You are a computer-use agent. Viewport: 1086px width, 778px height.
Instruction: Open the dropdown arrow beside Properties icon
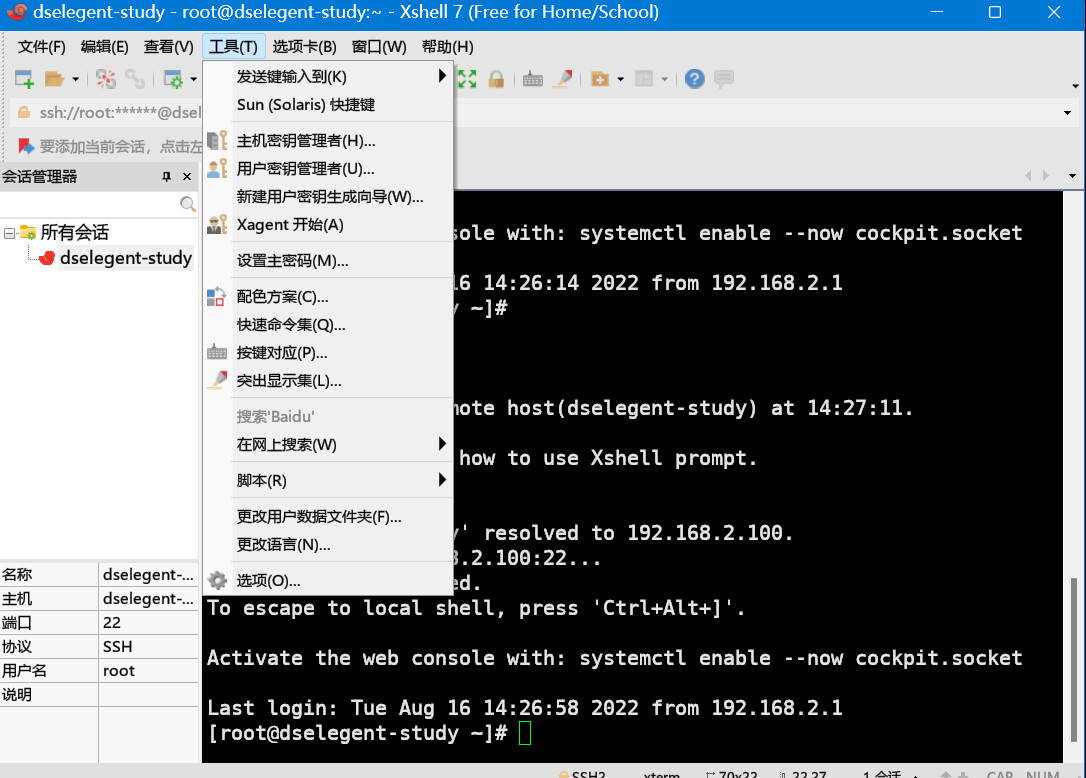tap(193, 80)
